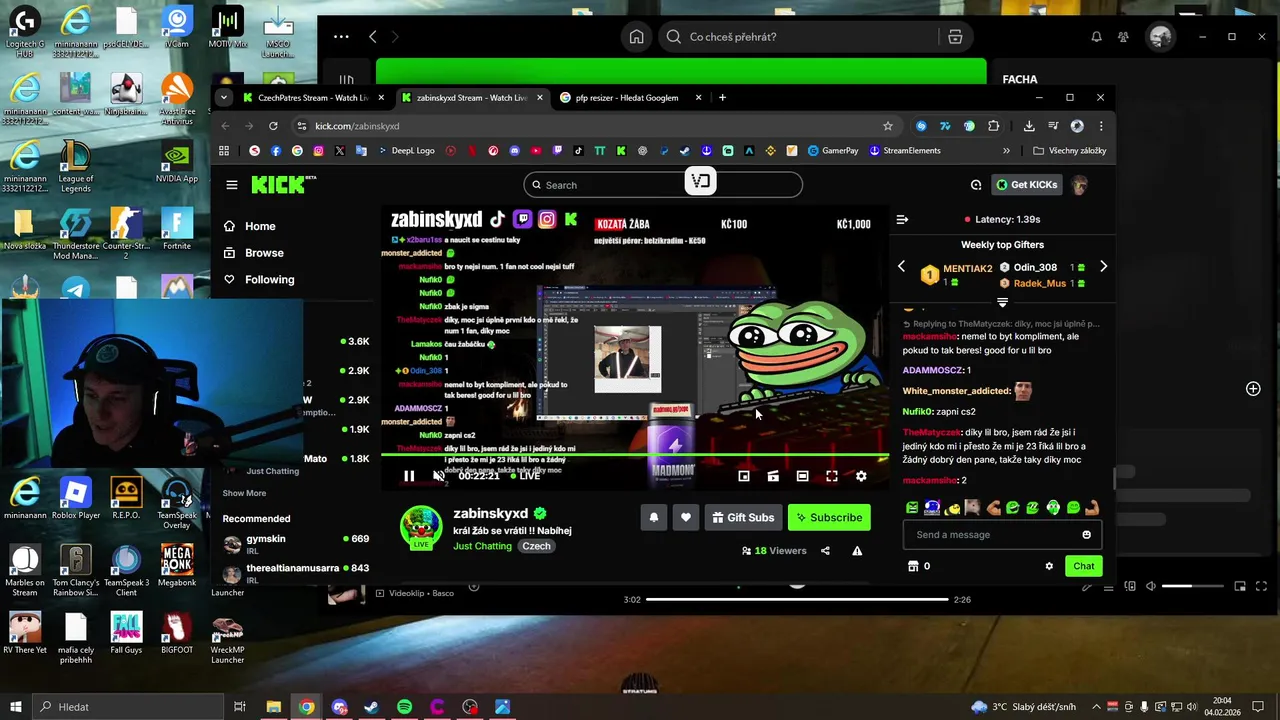Screen dimensions: 1280x720
Task: Bookmark this page with star icon
Action: point(887,126)
